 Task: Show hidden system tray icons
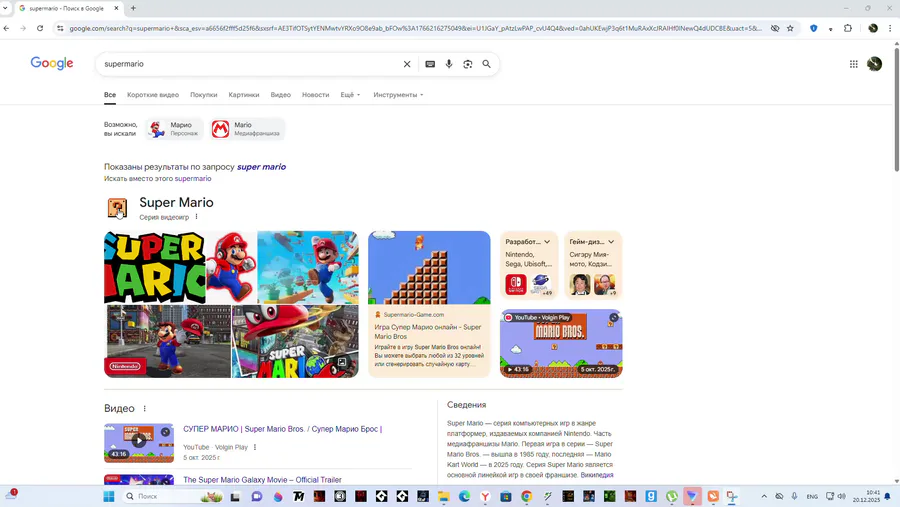coord(764,496)
